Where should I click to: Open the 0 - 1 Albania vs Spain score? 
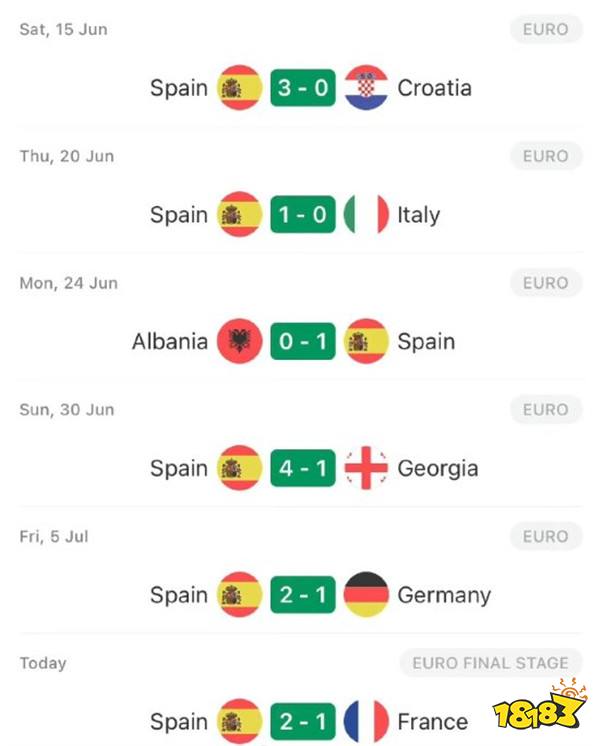pyautogui.click(x=303, y=341)
